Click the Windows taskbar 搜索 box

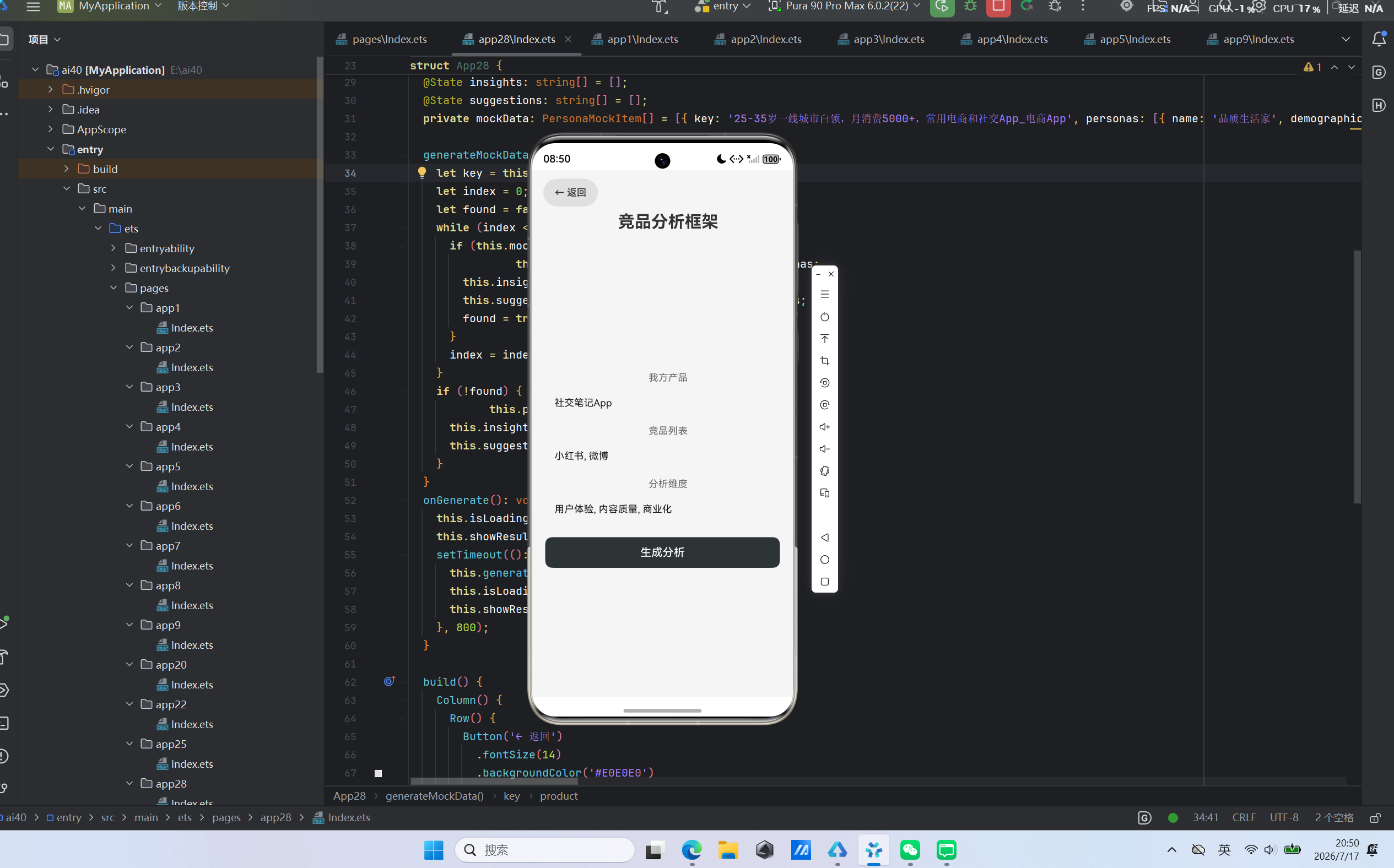[x=545, y=850]
